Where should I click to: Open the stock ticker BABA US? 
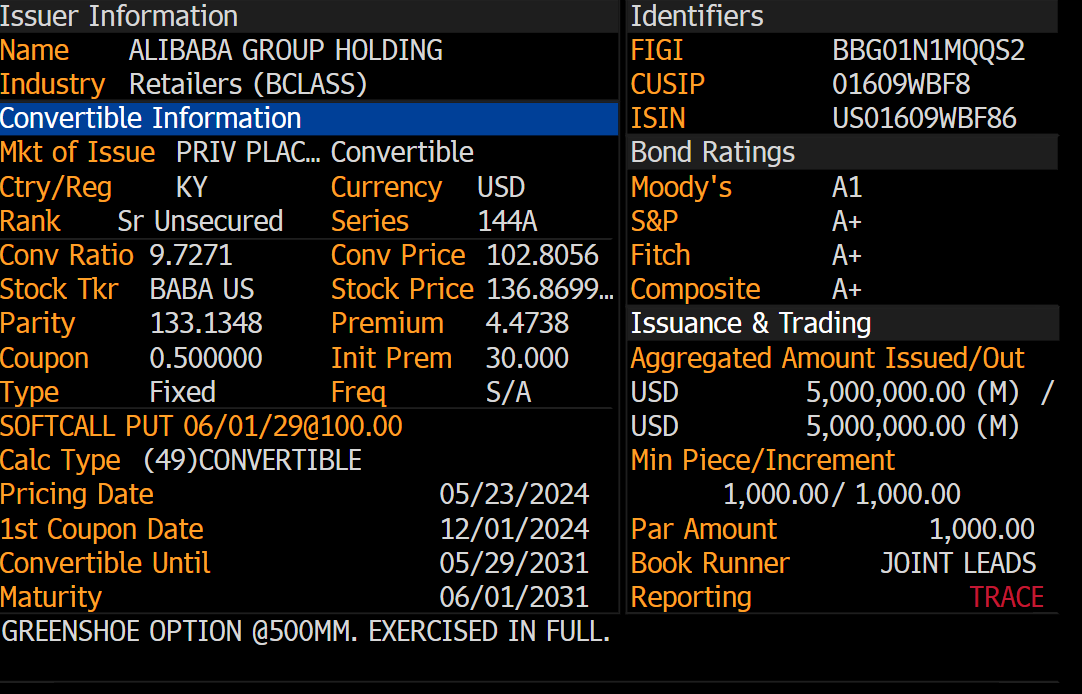pos(202,289)
